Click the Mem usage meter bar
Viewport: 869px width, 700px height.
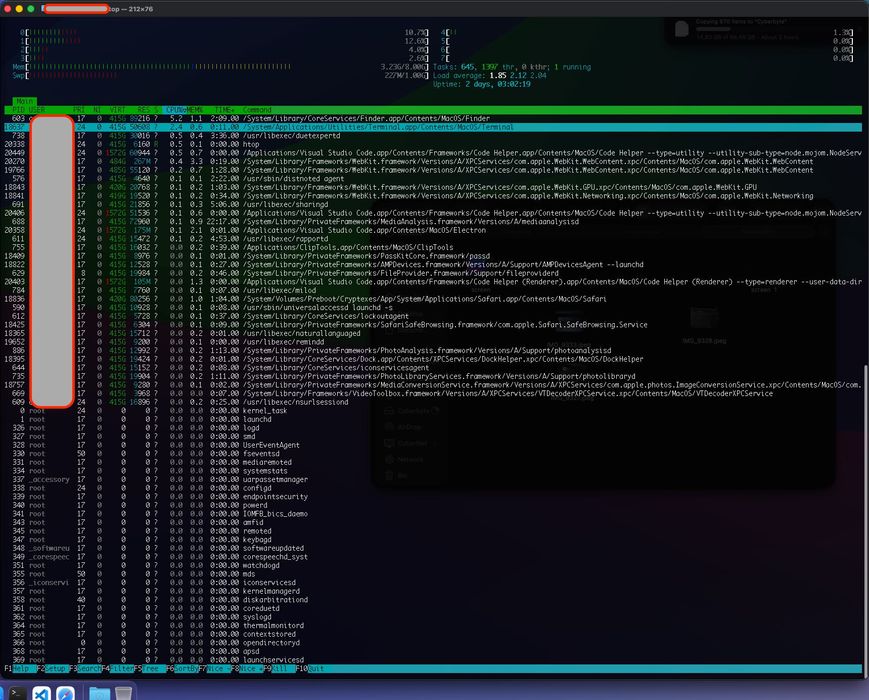point(221,67)
